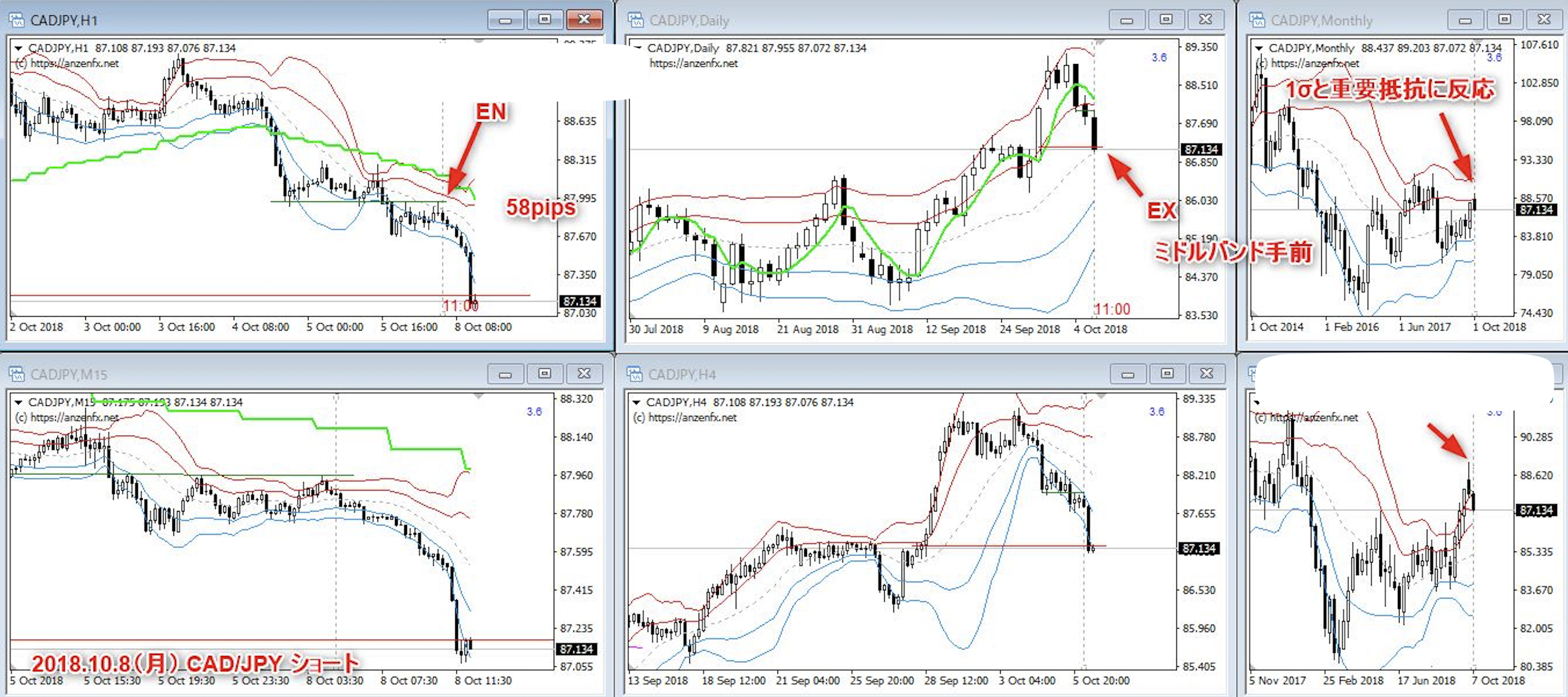Image resolution: width=1568 pixels, height=697 pixels.
Task: Click the CADJPY,Daily window chart icon
Action: coord(636,20)
